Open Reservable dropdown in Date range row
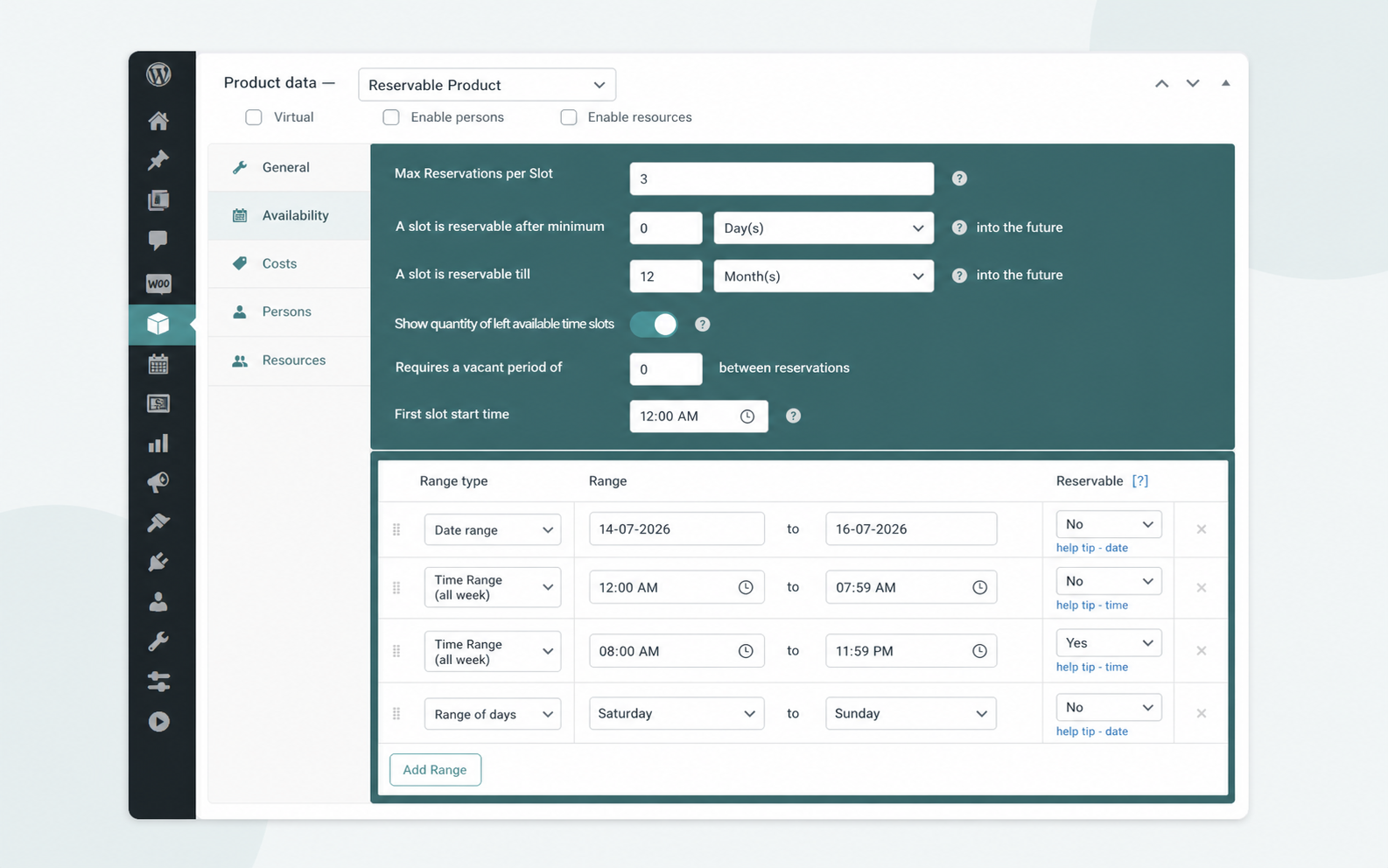 pos(1109,524)
